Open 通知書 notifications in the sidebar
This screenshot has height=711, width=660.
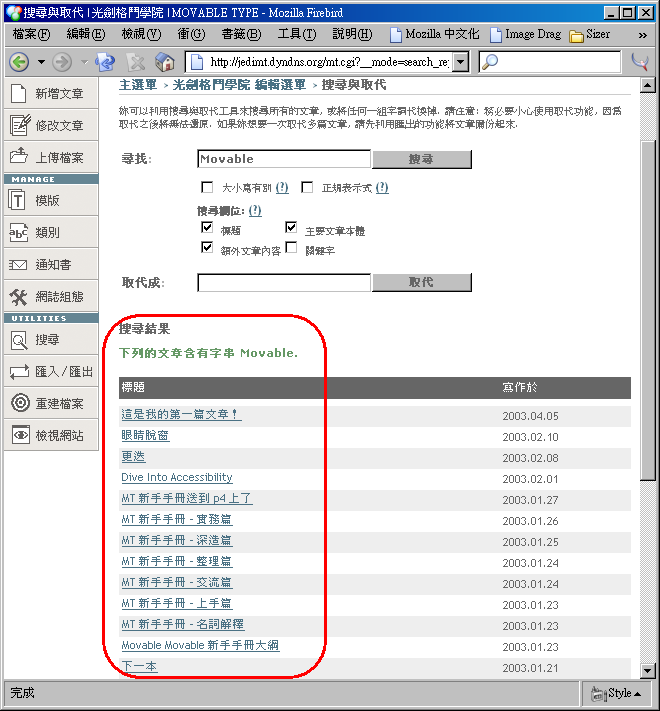coord(51,264)
